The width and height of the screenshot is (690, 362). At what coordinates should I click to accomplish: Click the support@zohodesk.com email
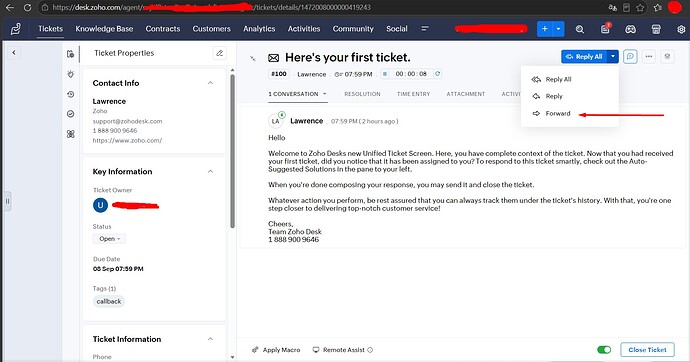[x=127, y=121]
